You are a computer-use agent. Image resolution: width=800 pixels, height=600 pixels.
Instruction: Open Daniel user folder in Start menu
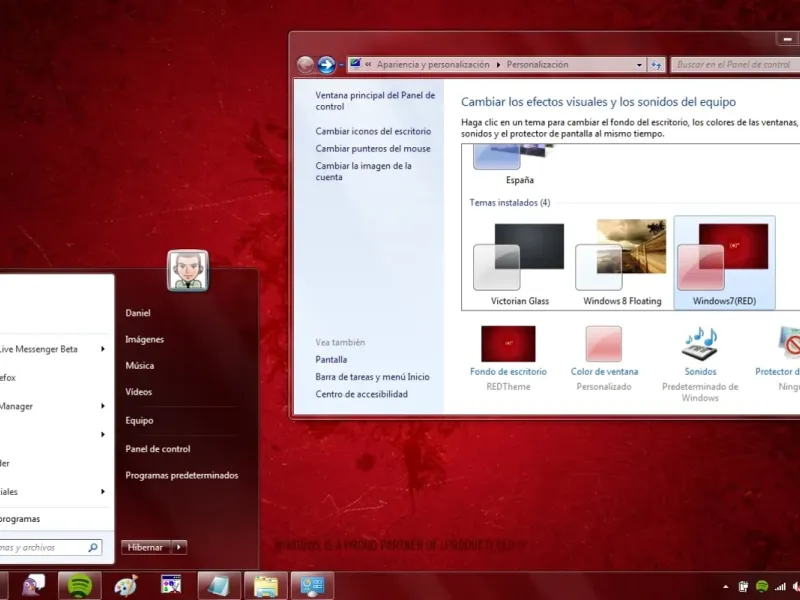(x=138, y=313)
